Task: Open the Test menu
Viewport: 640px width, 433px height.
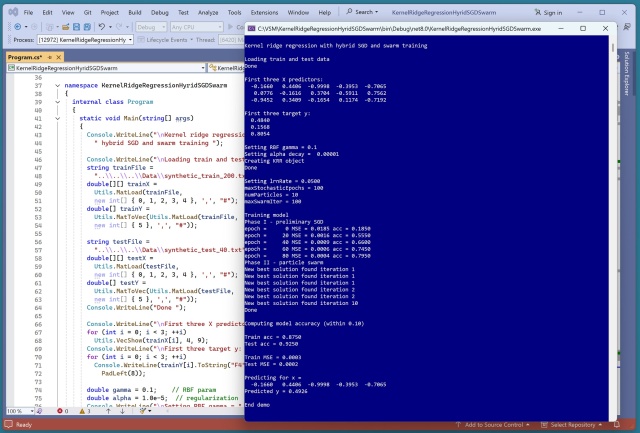Action: point(183,12)
